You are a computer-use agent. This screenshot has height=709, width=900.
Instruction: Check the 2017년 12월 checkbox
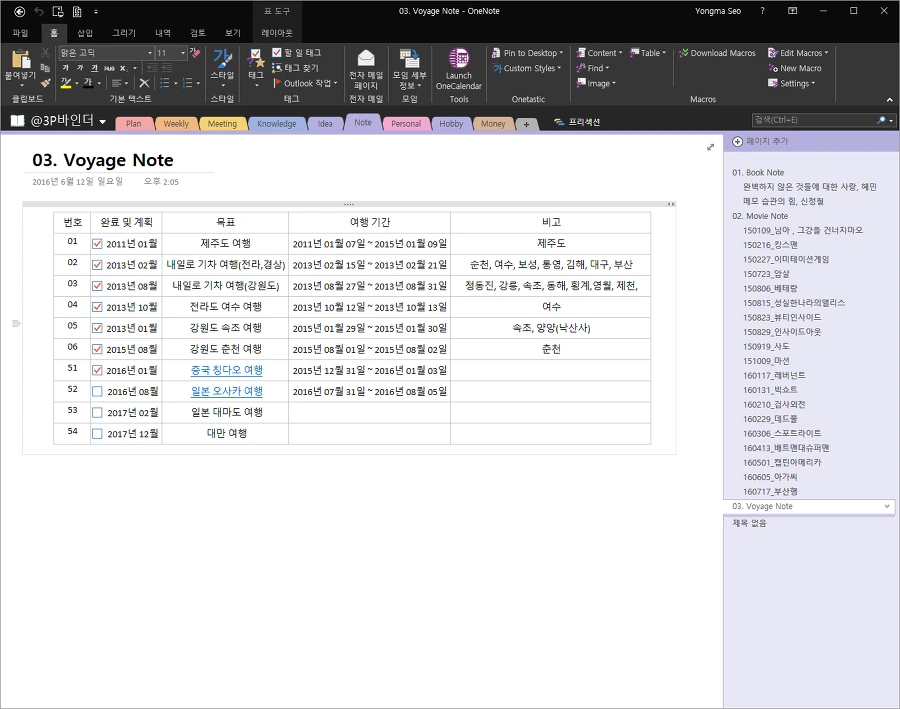pos(97,433)
